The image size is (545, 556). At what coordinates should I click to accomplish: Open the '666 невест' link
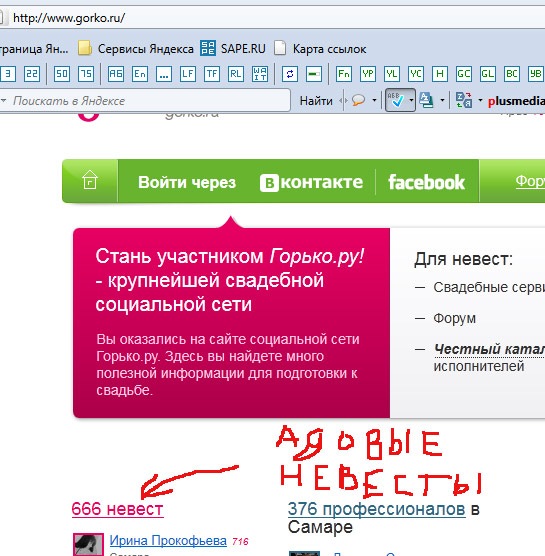pyautogui.click(x=117, y=509)
